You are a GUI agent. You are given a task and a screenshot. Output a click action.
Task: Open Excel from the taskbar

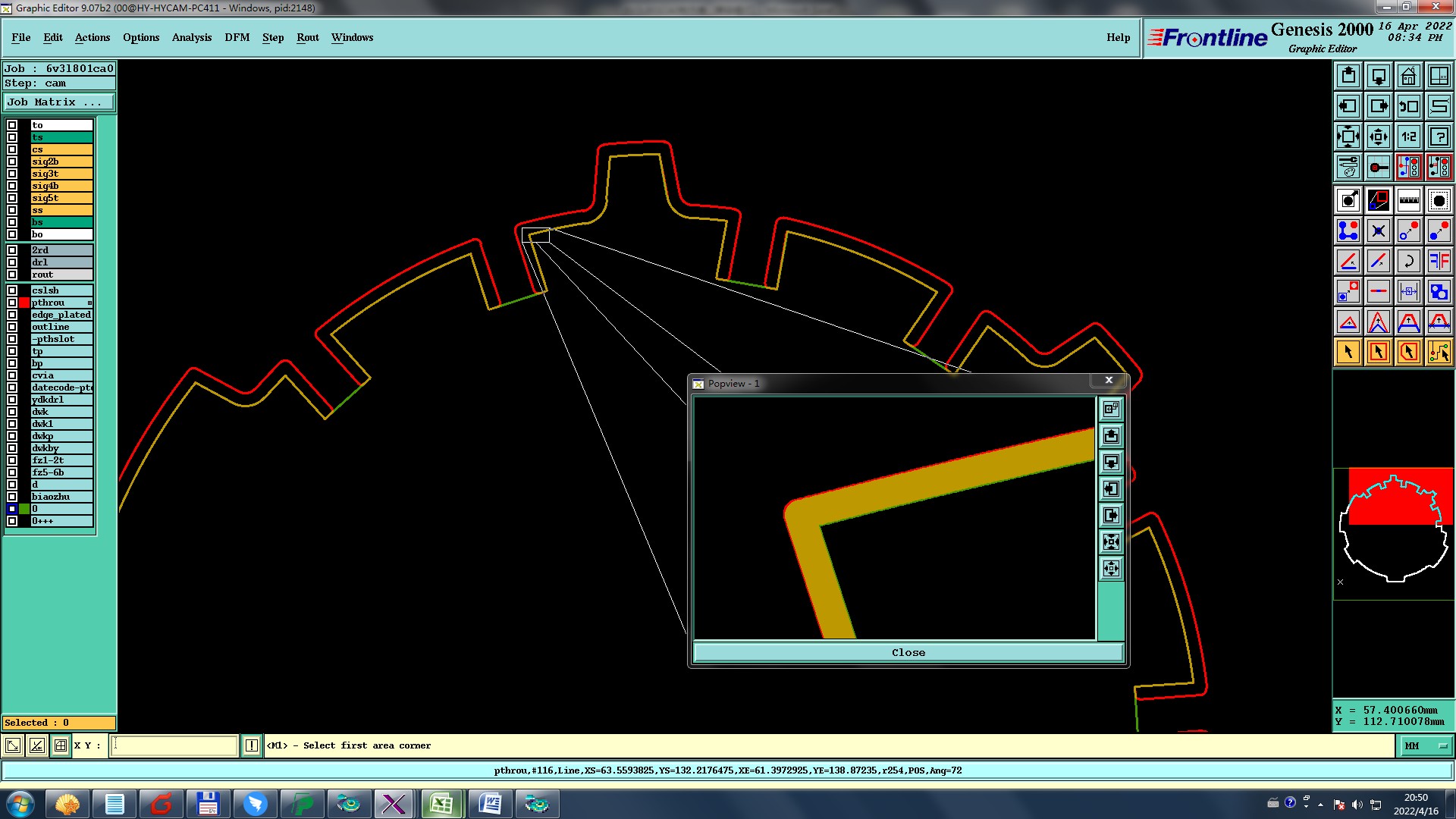[x=441, y=804]
